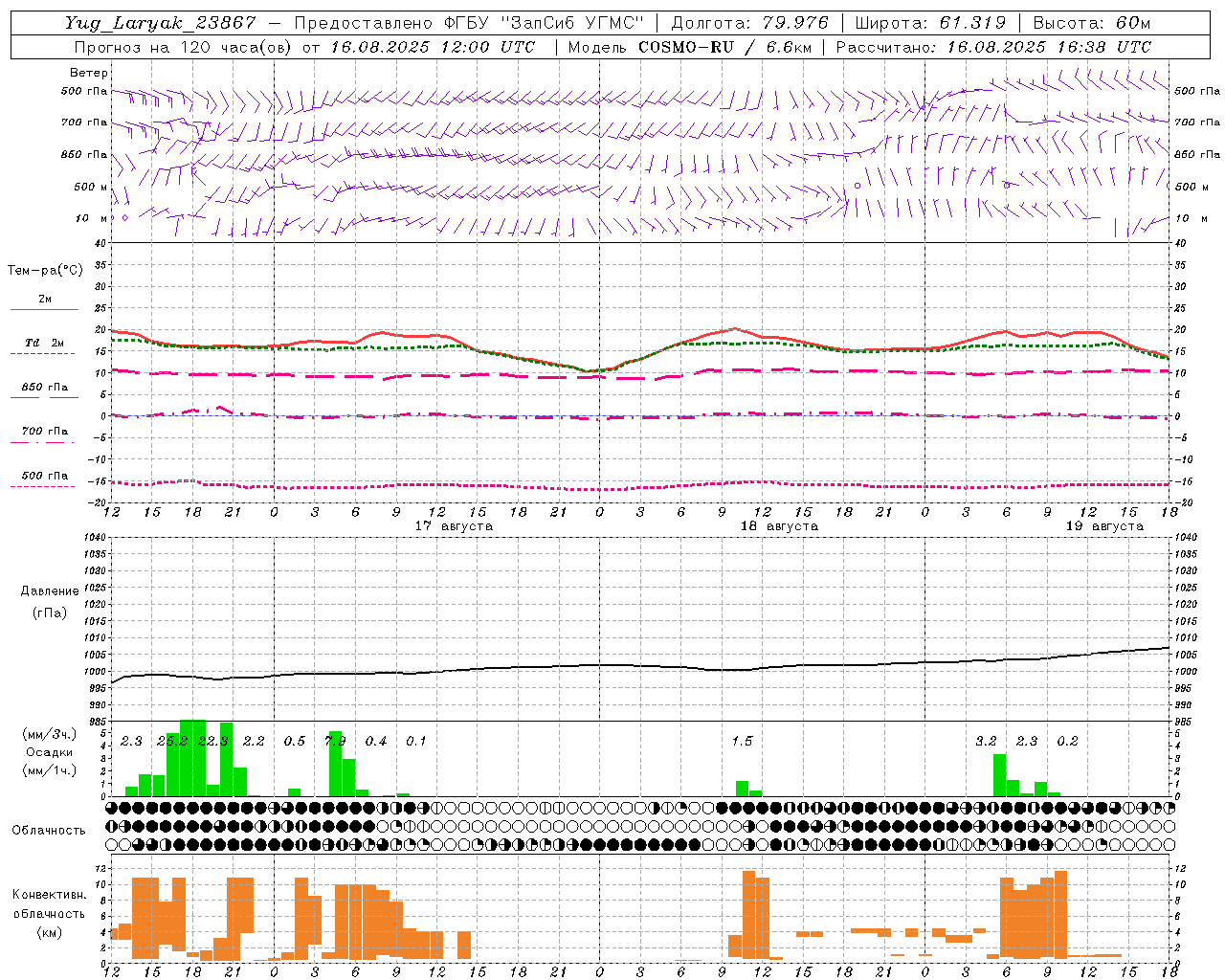This screenshot has width=1225, height=980.
Task: Select the (гПа) pressure unit label
Action: [x=49, y=612]
